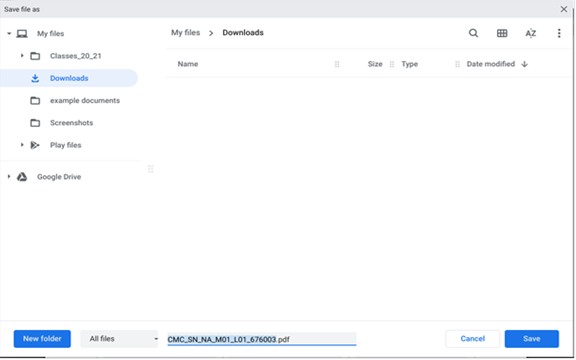This screenshot has width=576, height=360.
Task: Click the Save button
Action: click(x=532, y=339)
